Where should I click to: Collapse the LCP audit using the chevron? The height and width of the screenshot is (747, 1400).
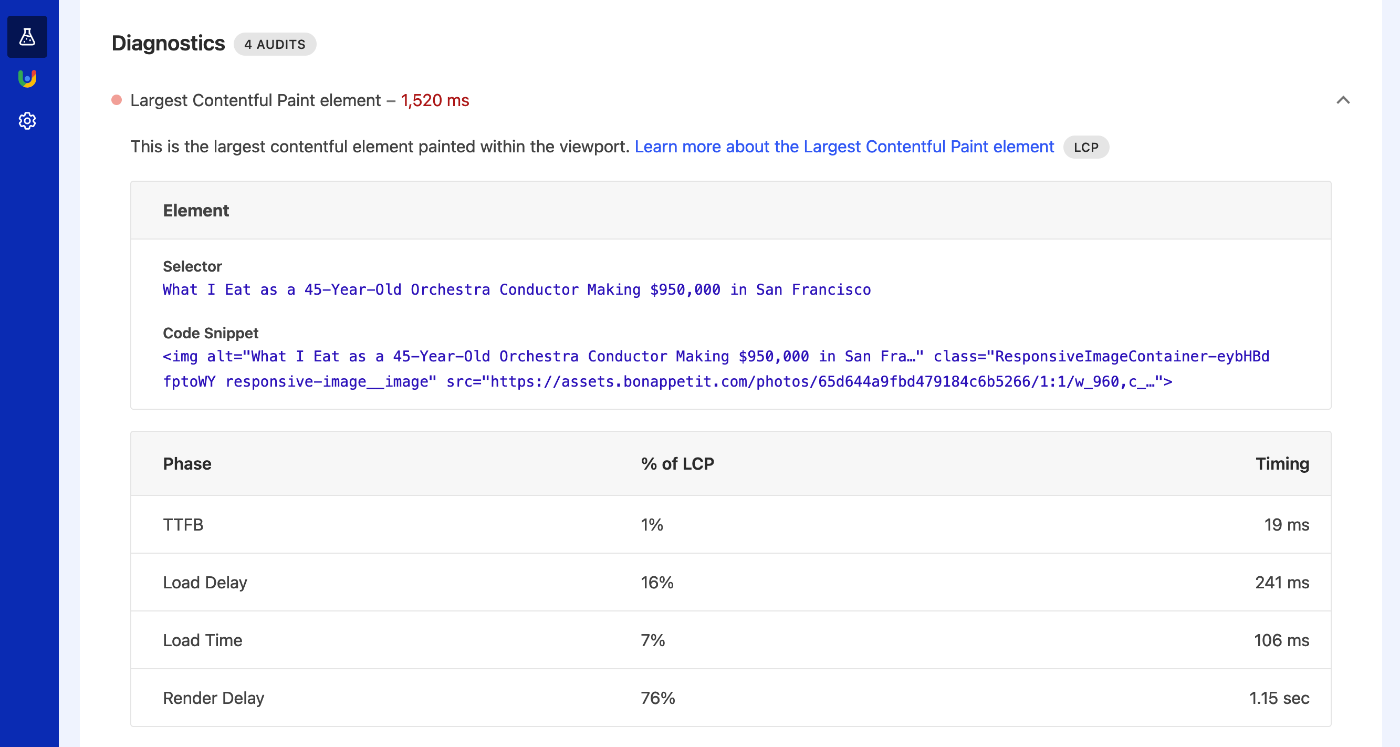point(1343,100)
